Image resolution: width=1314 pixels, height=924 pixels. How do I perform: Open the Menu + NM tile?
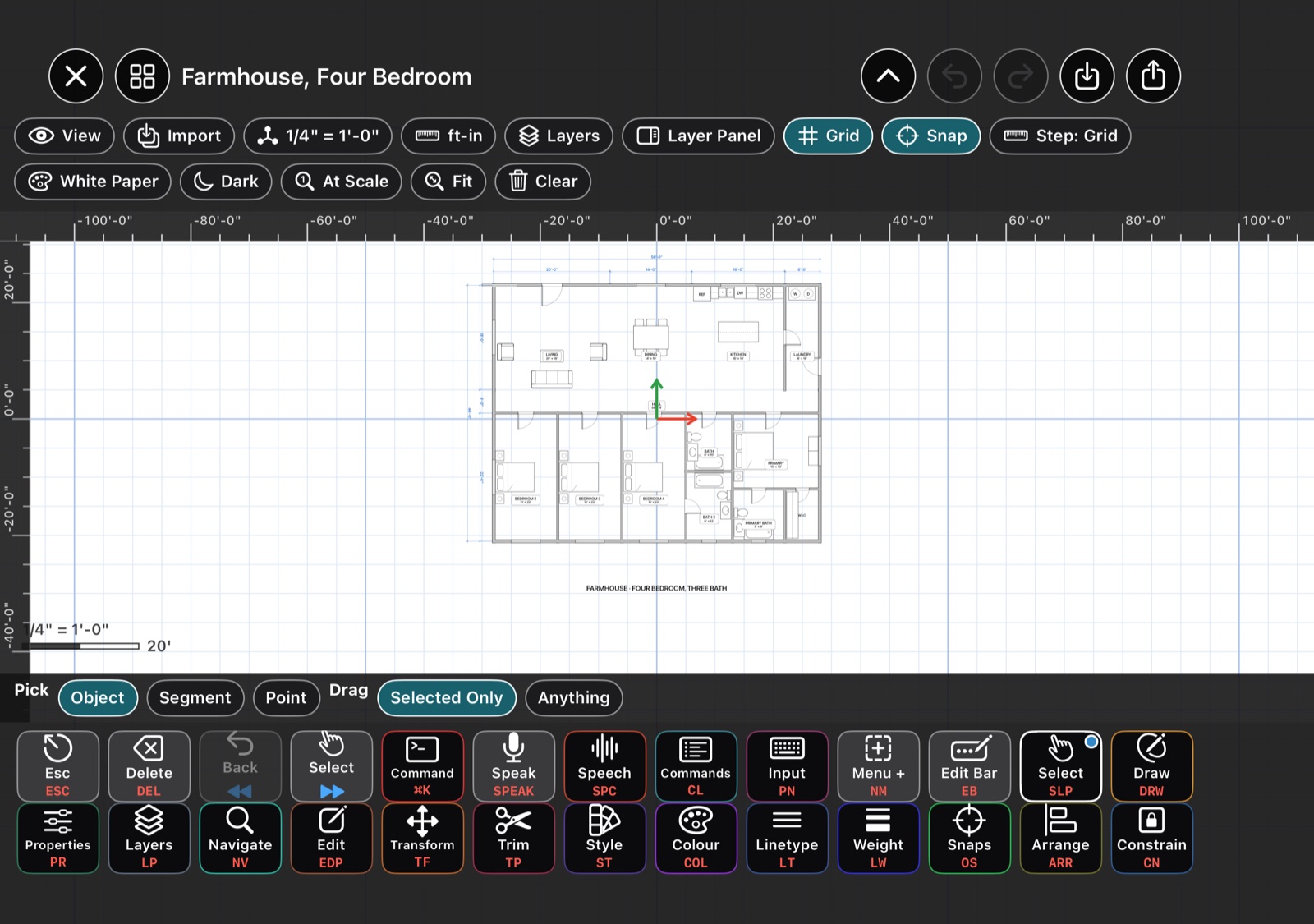coord(878,766)
